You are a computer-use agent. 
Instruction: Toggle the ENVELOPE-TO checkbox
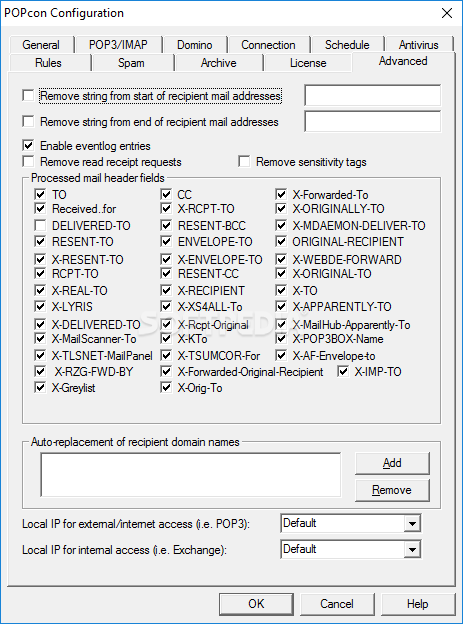tap(166, 242)
